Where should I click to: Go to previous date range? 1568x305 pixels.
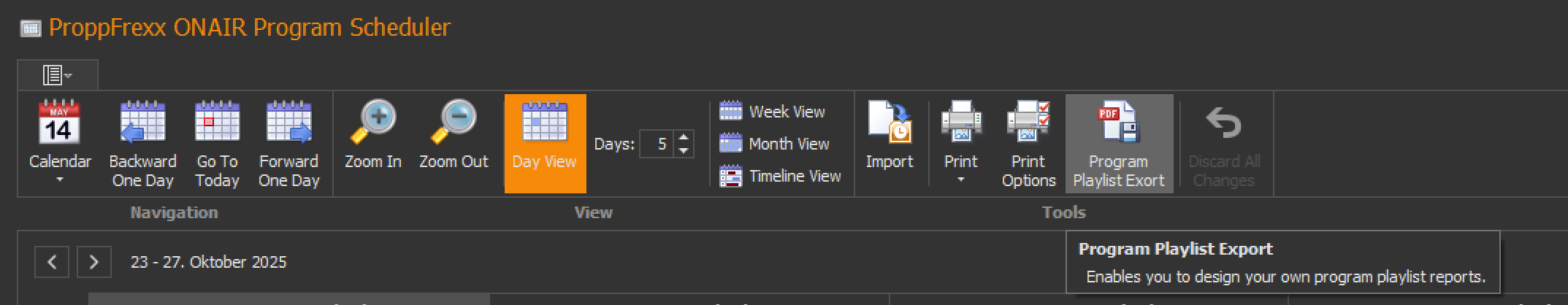click(x=52, y=262)
